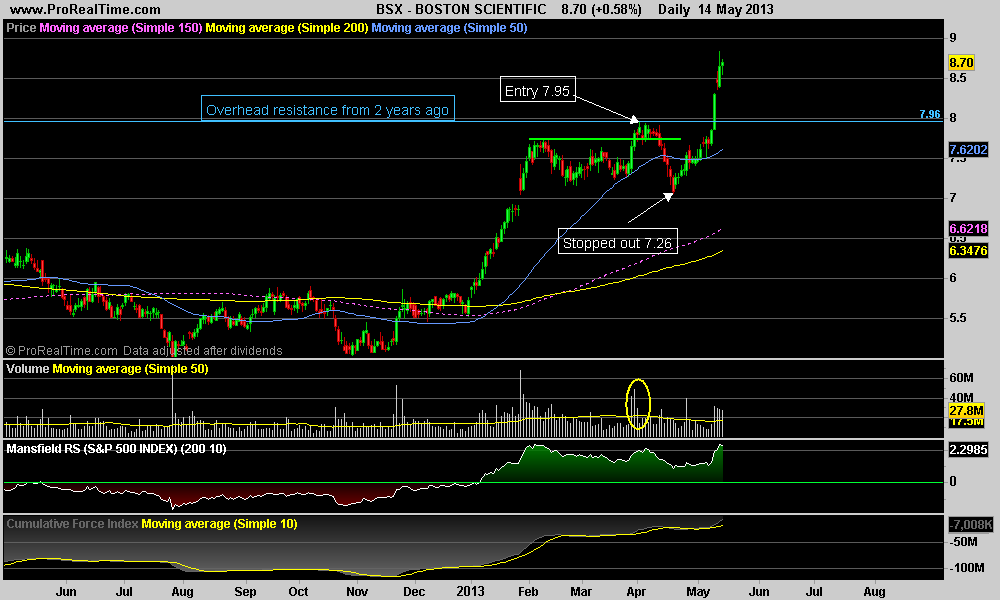
Task: Click the 14 May 2013 date
Action: coord(736,10)
